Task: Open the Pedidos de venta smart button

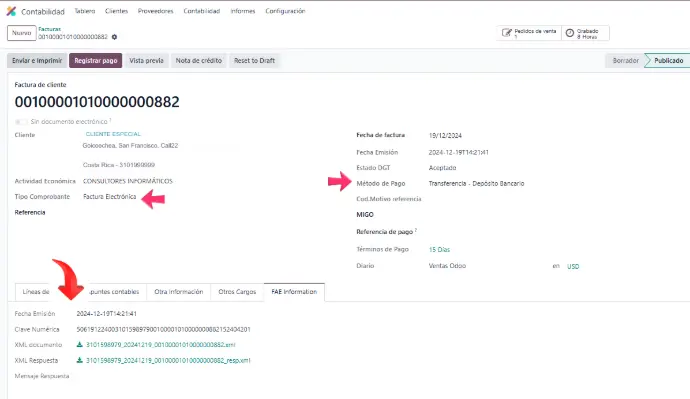Action: (x=529, y=33)
